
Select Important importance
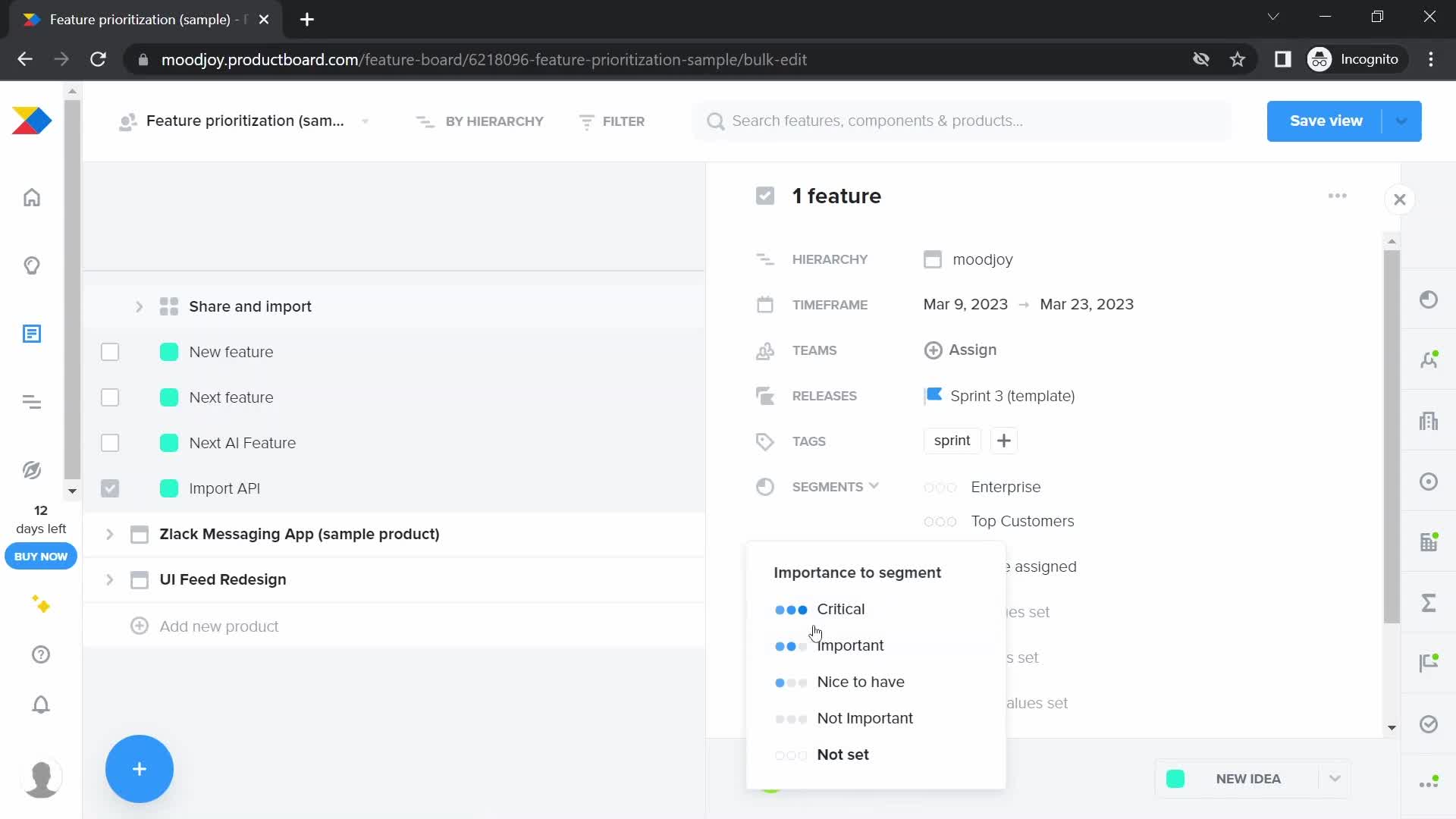pos(876,645)
